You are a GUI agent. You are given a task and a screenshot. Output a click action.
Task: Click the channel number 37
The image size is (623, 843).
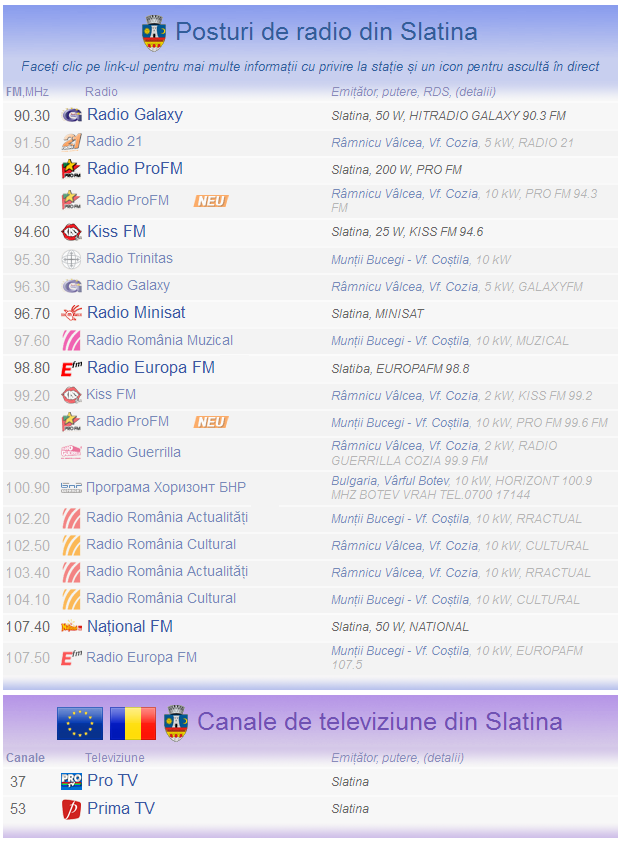click(18, 782)
